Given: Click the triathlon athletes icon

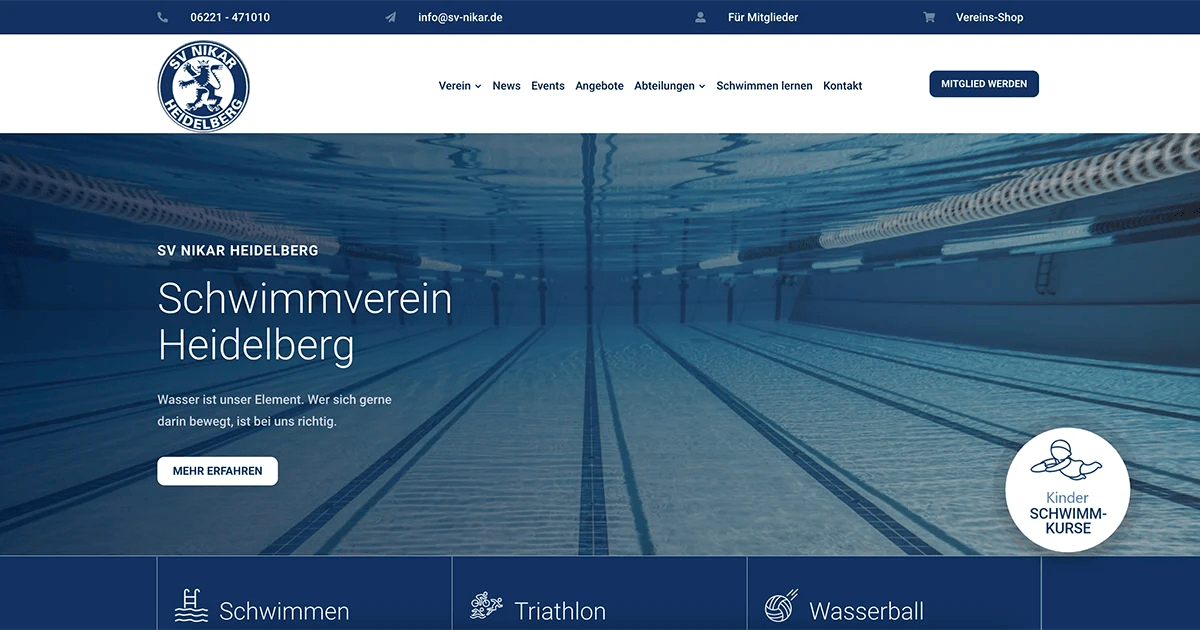Looking at the screenshot, I should (x=486, y=606).
